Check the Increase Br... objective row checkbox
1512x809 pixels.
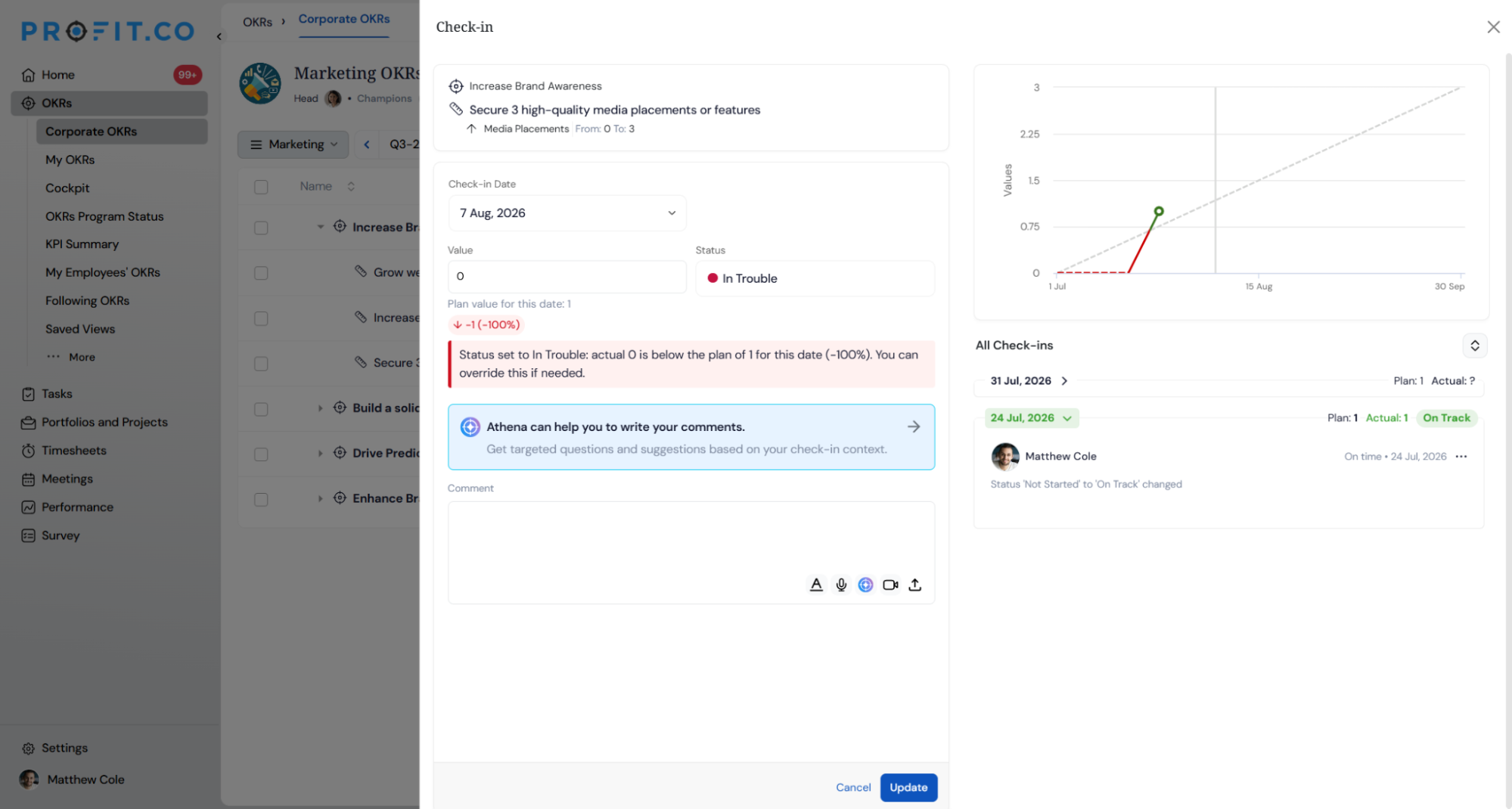click(x=261, y=228)
